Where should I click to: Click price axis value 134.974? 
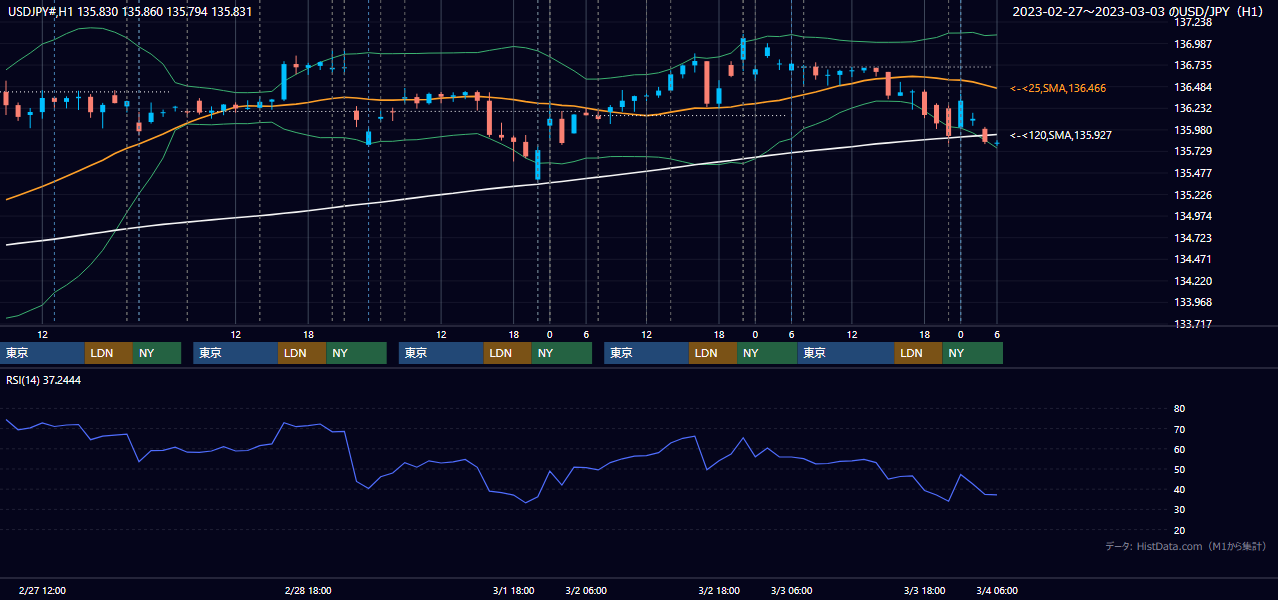pyautogui.click(x=1192, y=216)
